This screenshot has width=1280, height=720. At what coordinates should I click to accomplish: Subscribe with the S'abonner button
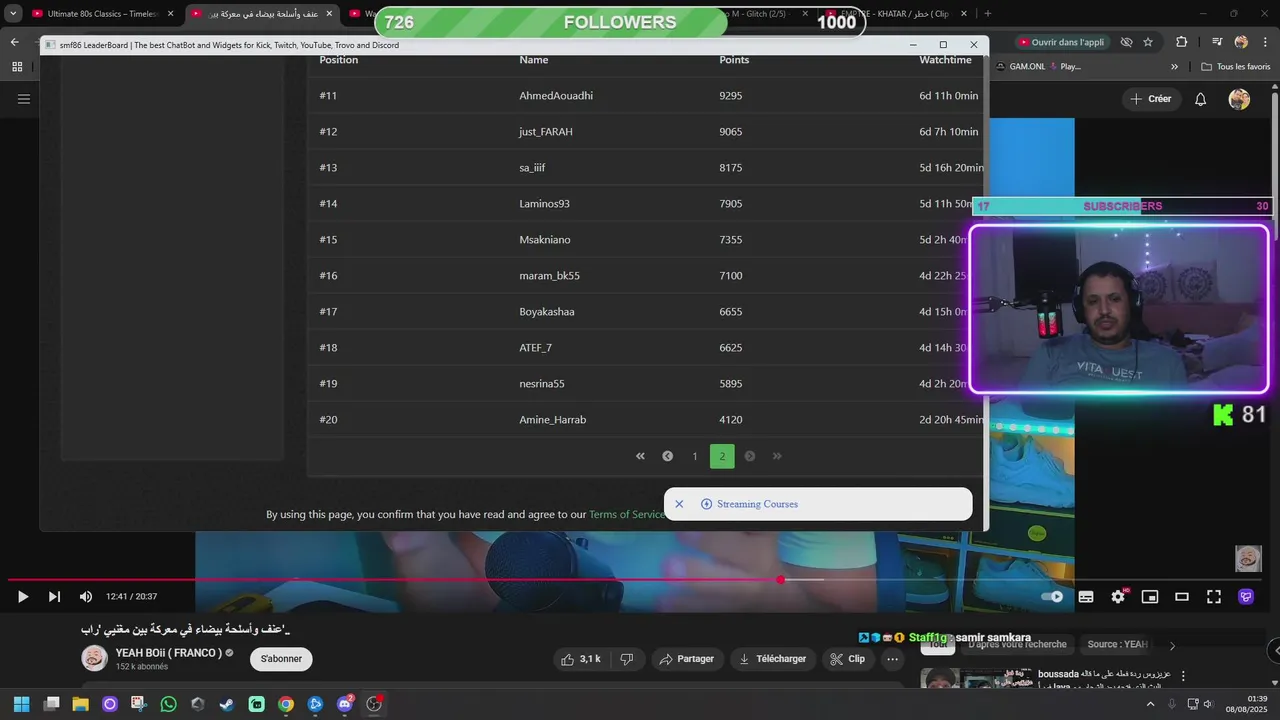tap(281, 659)
